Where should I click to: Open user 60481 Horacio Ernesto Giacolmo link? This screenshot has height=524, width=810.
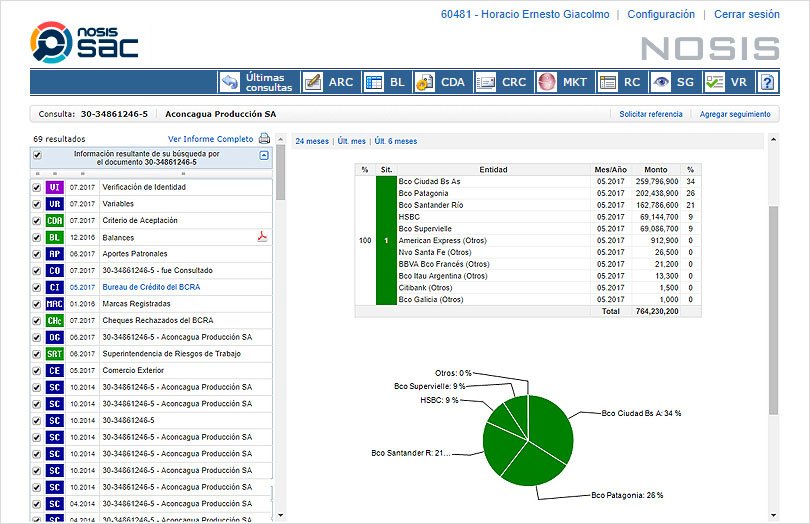[x=525, y=14]
